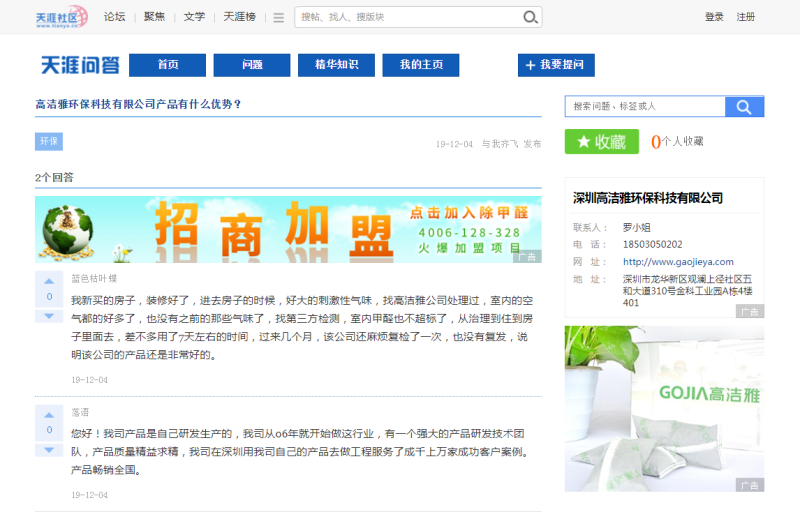800x512 pixels.
Task: Click the blue search button in sidebar
Action: [744, 107]
